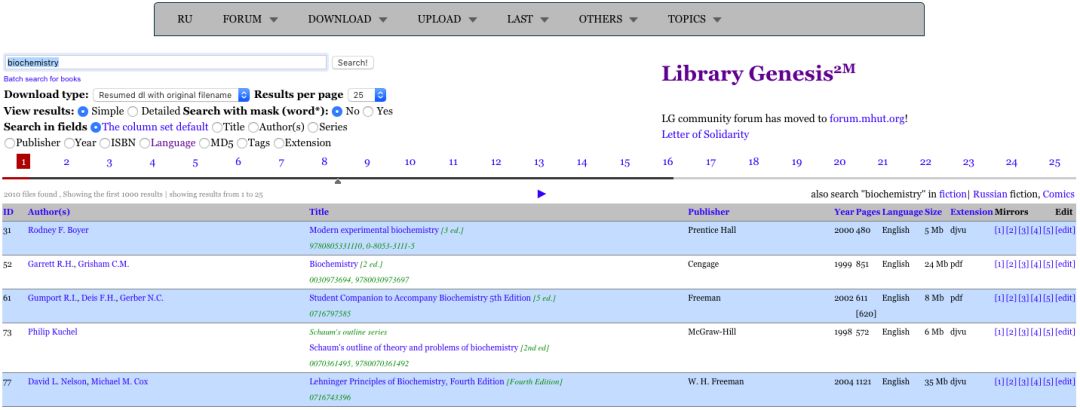Select the Title search field radio
Viewport: 1080px width, 410px height.
(217, 127)
